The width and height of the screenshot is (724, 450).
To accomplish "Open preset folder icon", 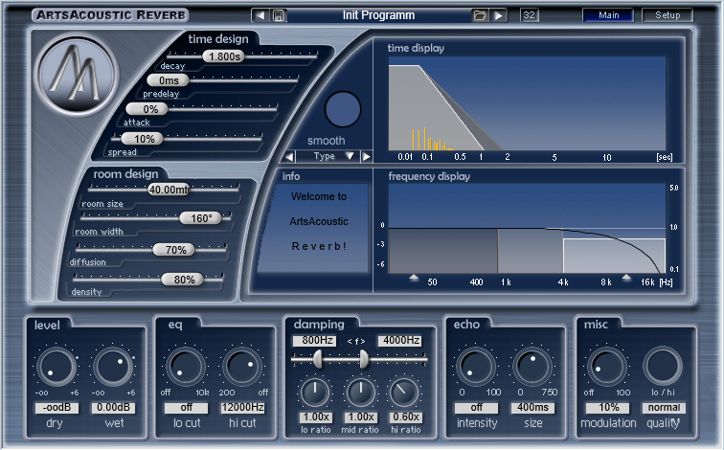I will click(x=479, y=15).
